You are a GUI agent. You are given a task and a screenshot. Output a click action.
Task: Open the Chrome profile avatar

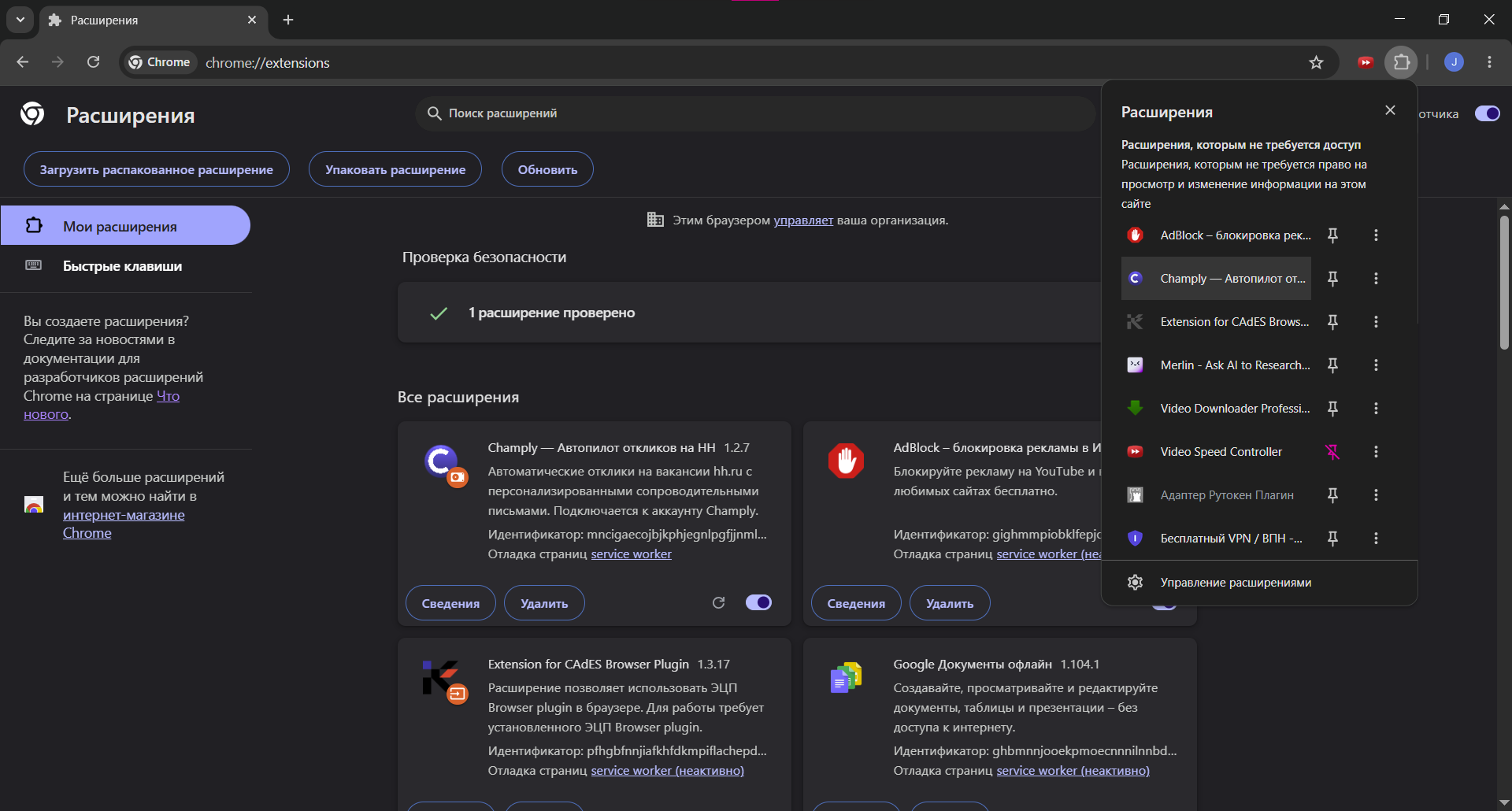(x=1454, y=62)
